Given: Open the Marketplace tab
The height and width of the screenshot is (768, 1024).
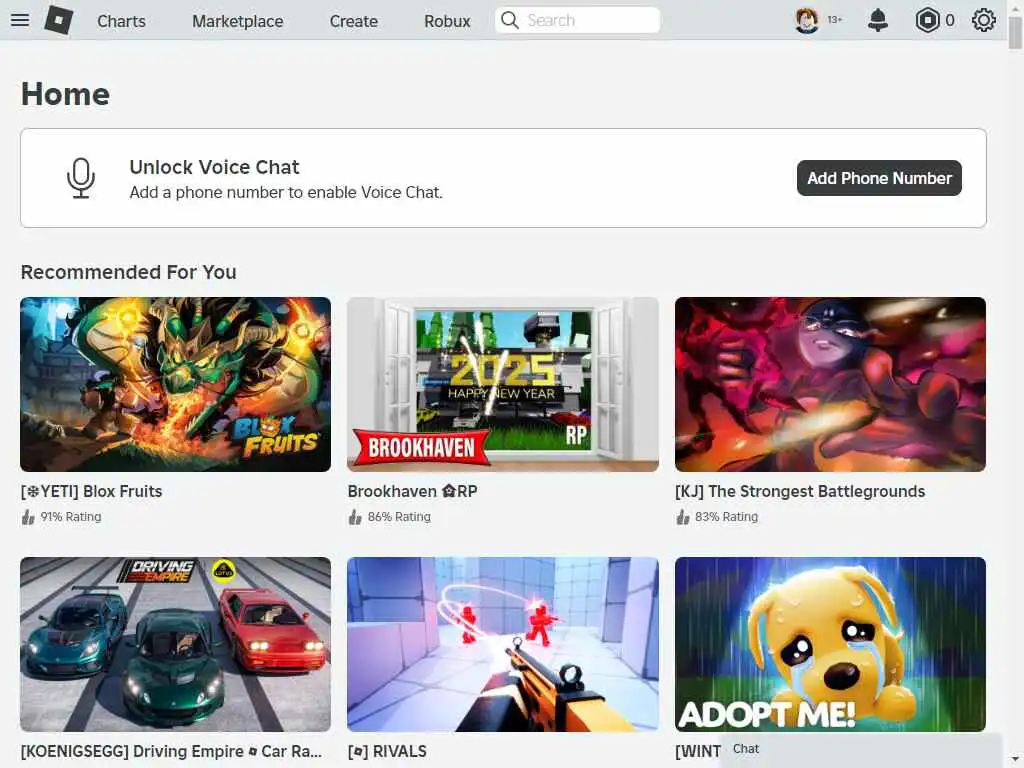Looking at the screenshot, I should (x=238, y=21).
